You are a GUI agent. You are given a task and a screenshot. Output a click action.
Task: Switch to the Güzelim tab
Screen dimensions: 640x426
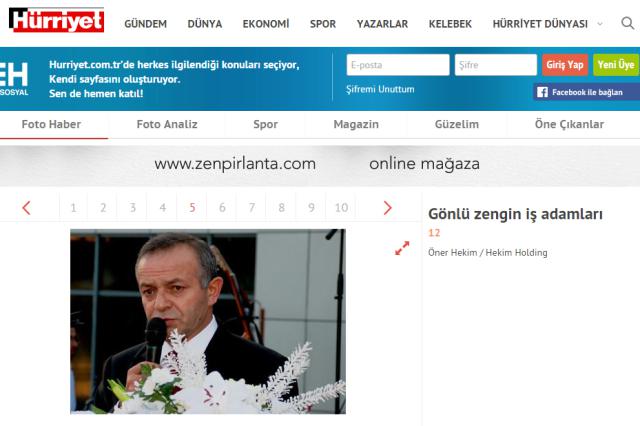click(457, 124)
